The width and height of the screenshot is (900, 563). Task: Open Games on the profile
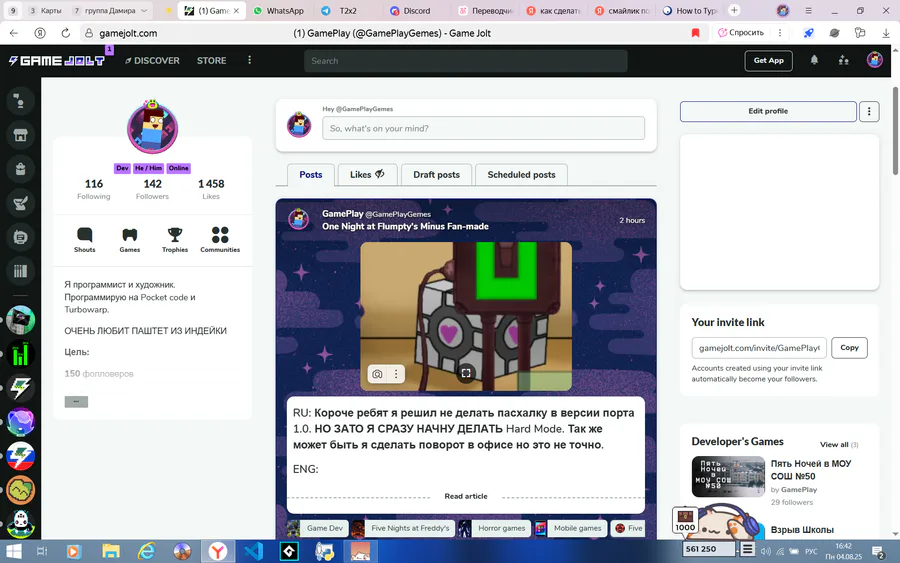click(x=130, y=240)
